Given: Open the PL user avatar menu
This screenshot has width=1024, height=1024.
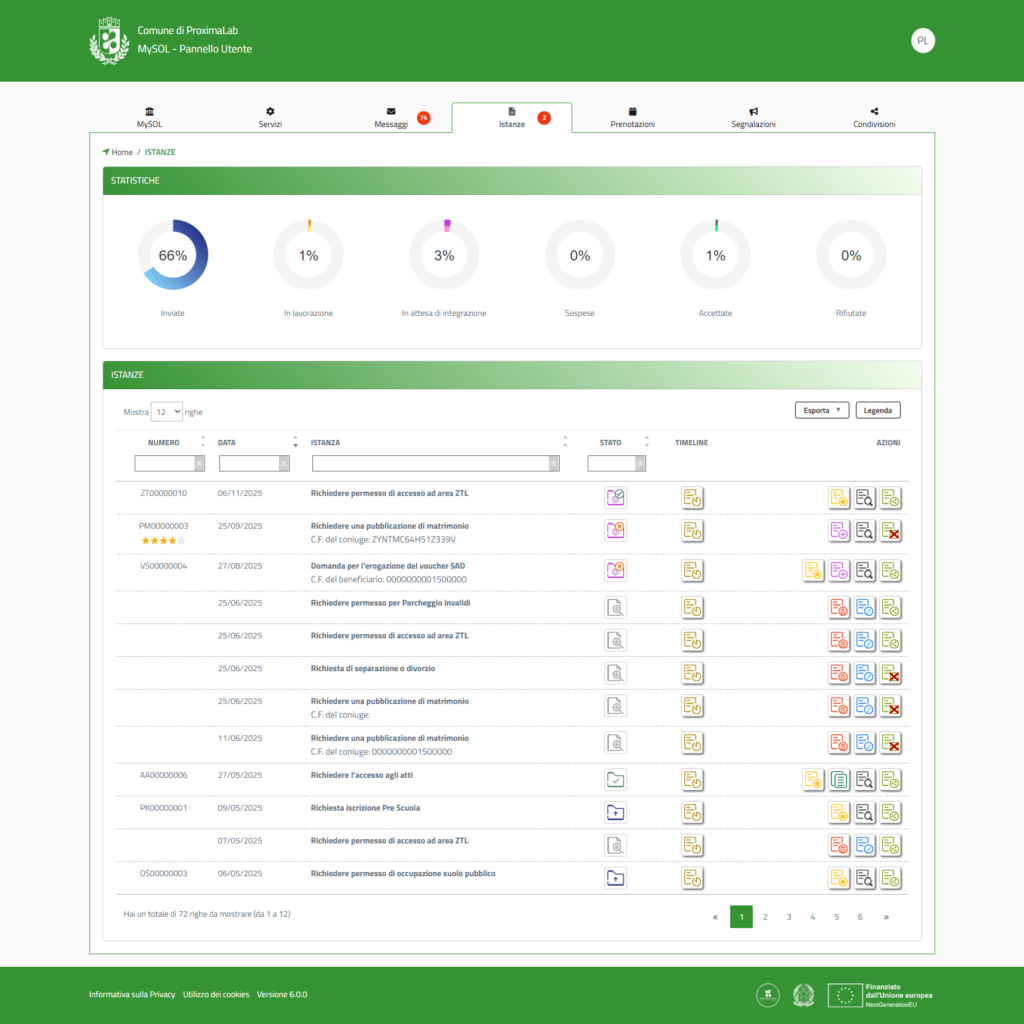Looking at the screenshot, I should 922,41.
